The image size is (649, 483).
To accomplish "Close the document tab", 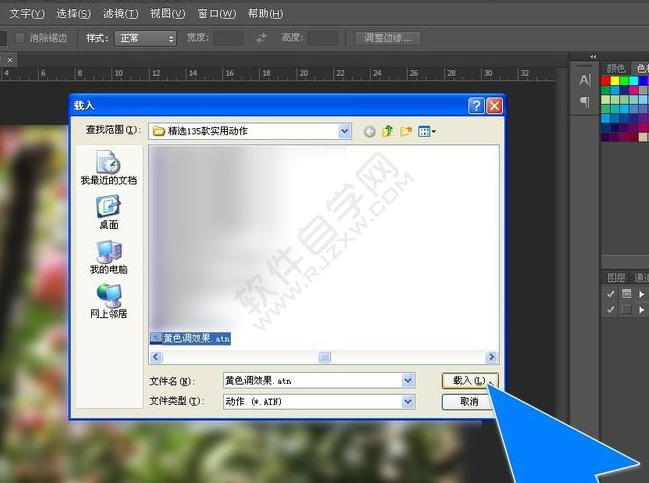I will coord(10,60).
